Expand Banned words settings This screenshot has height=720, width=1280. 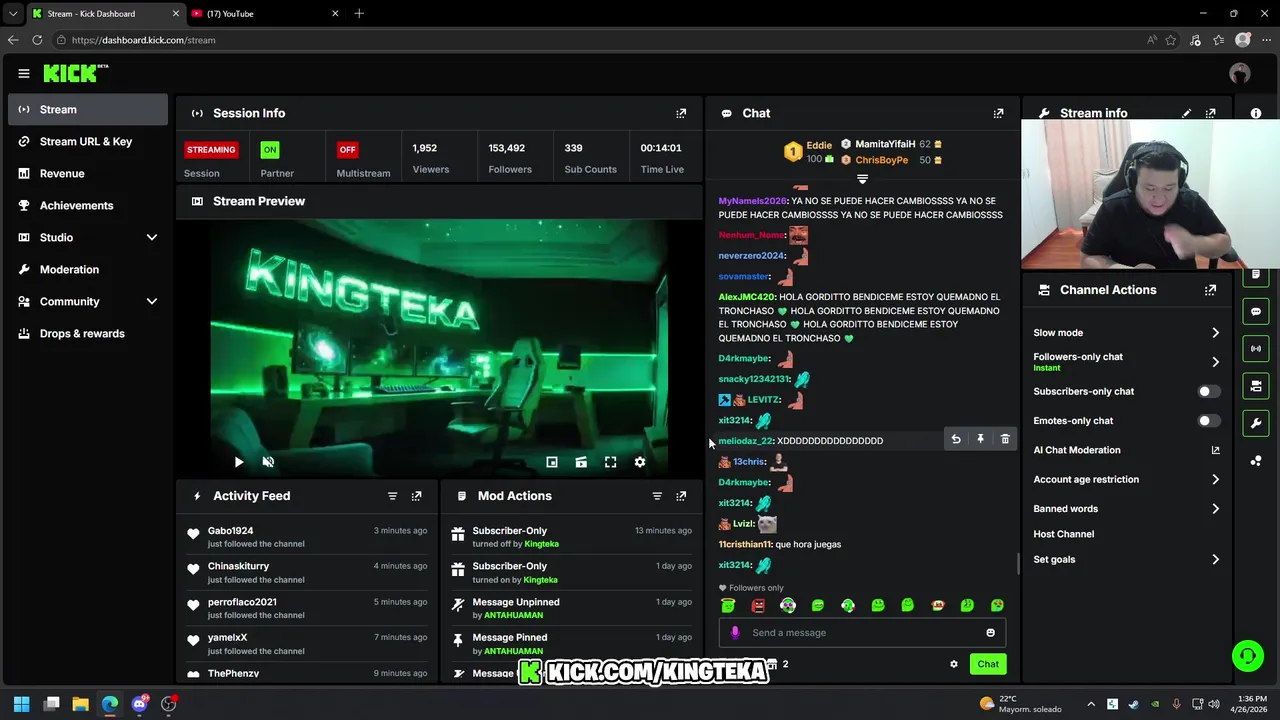point(1215,509)
